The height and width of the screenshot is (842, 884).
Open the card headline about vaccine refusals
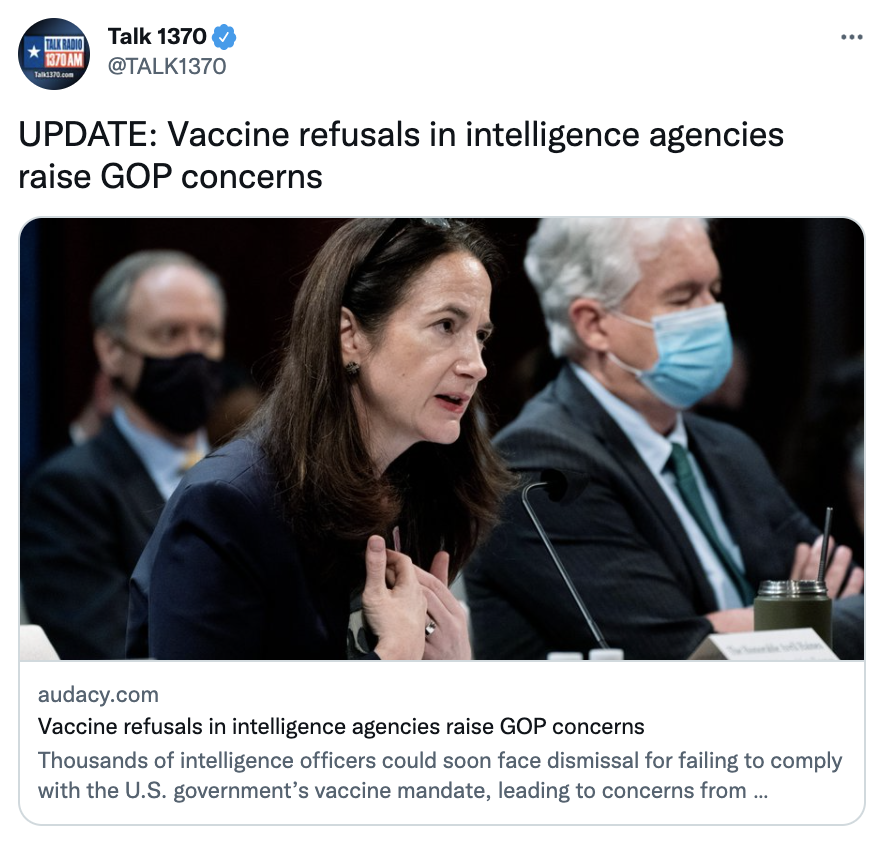pyautogui.click(x=341, y=726)
